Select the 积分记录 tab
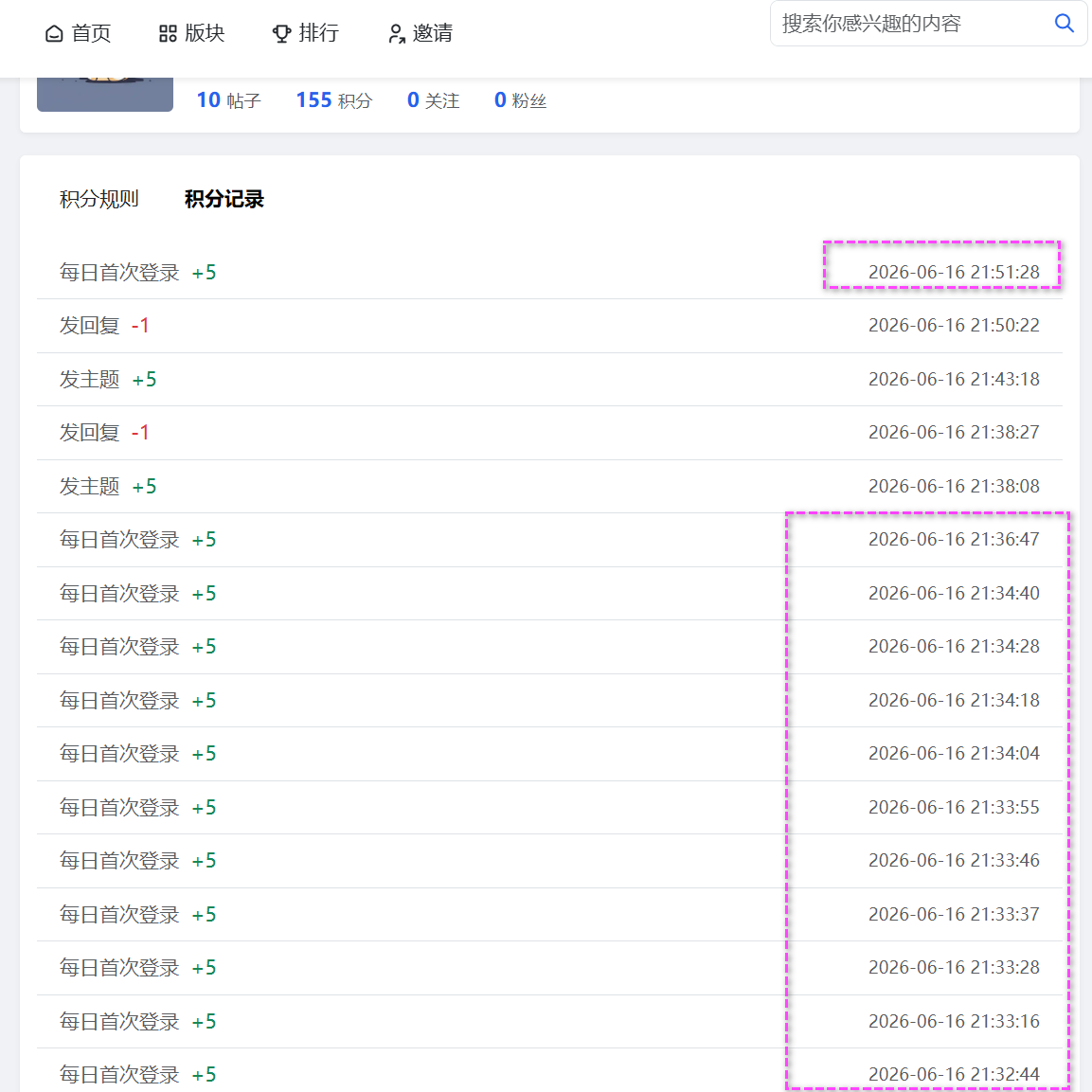 pyautogui.click(x=224, y=199)
